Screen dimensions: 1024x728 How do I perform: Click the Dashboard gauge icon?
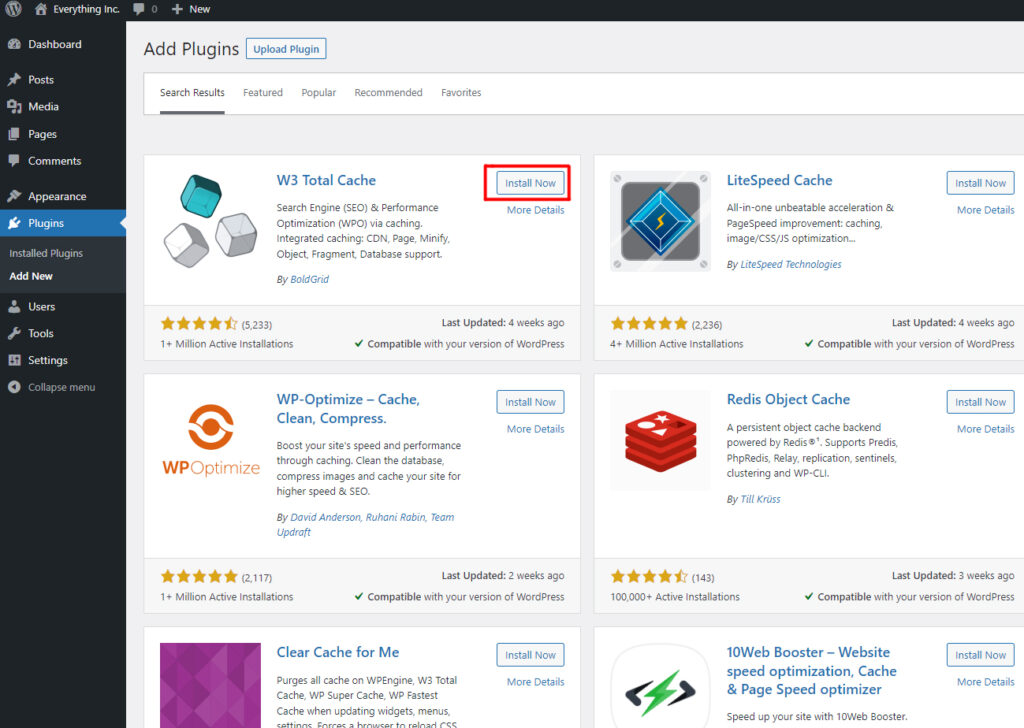click(x=14, y=45)
